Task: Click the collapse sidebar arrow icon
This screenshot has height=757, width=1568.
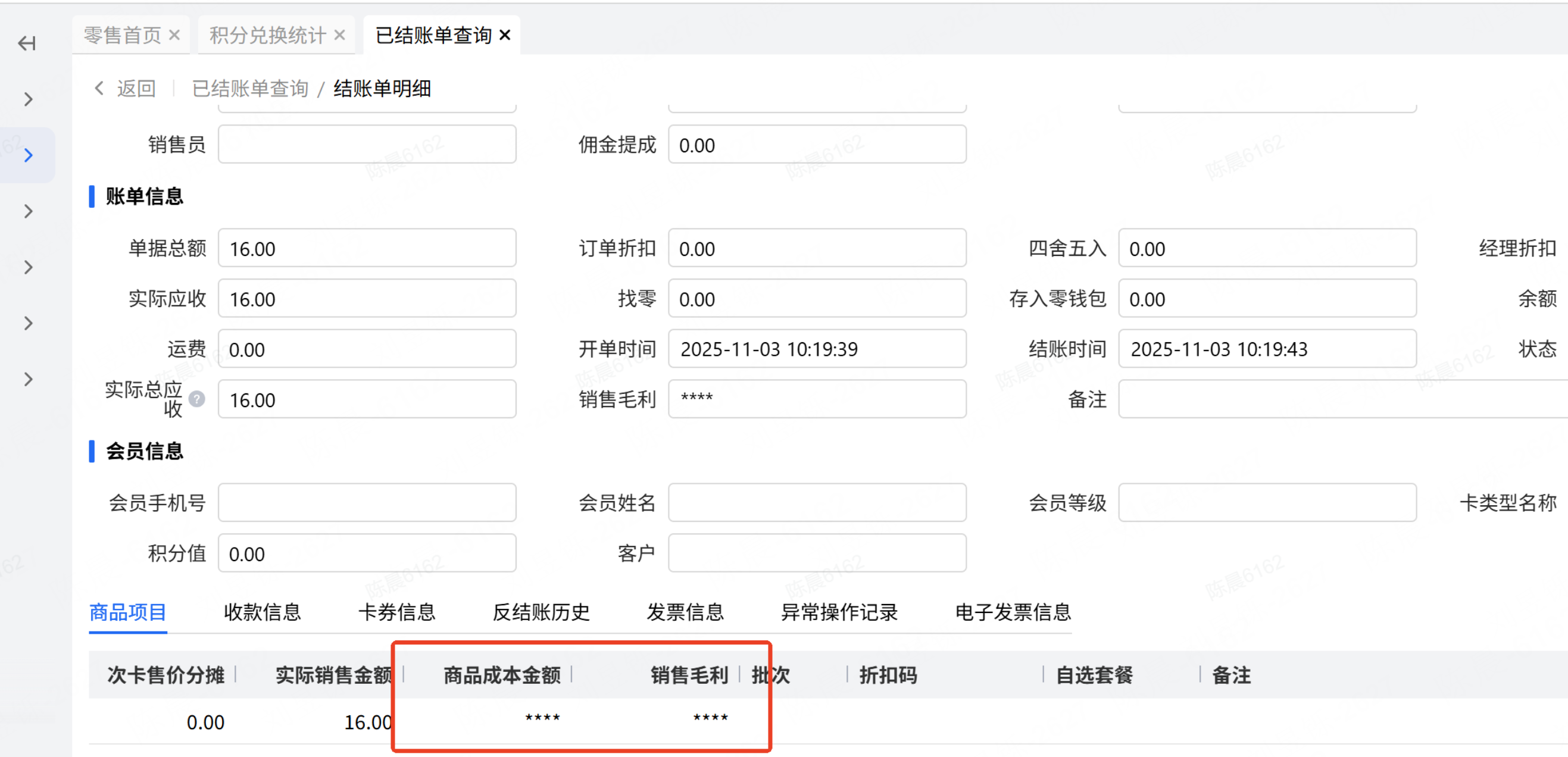Action: click(27, 43)
